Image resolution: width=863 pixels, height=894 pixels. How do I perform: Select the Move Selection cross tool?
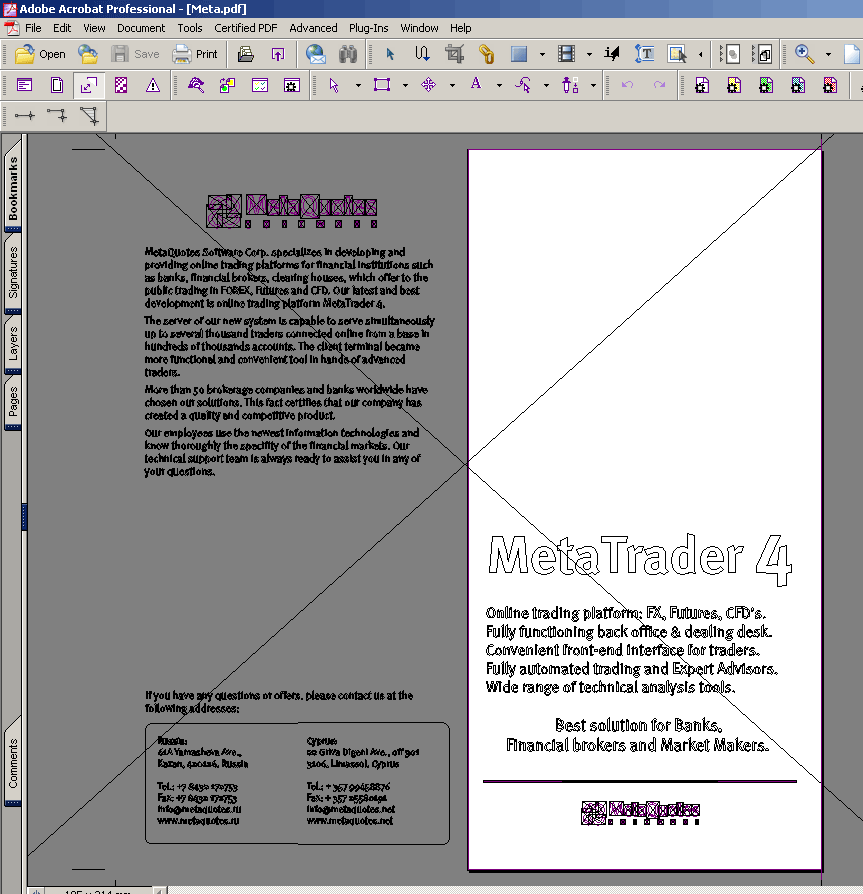click(x=429, y=86)
